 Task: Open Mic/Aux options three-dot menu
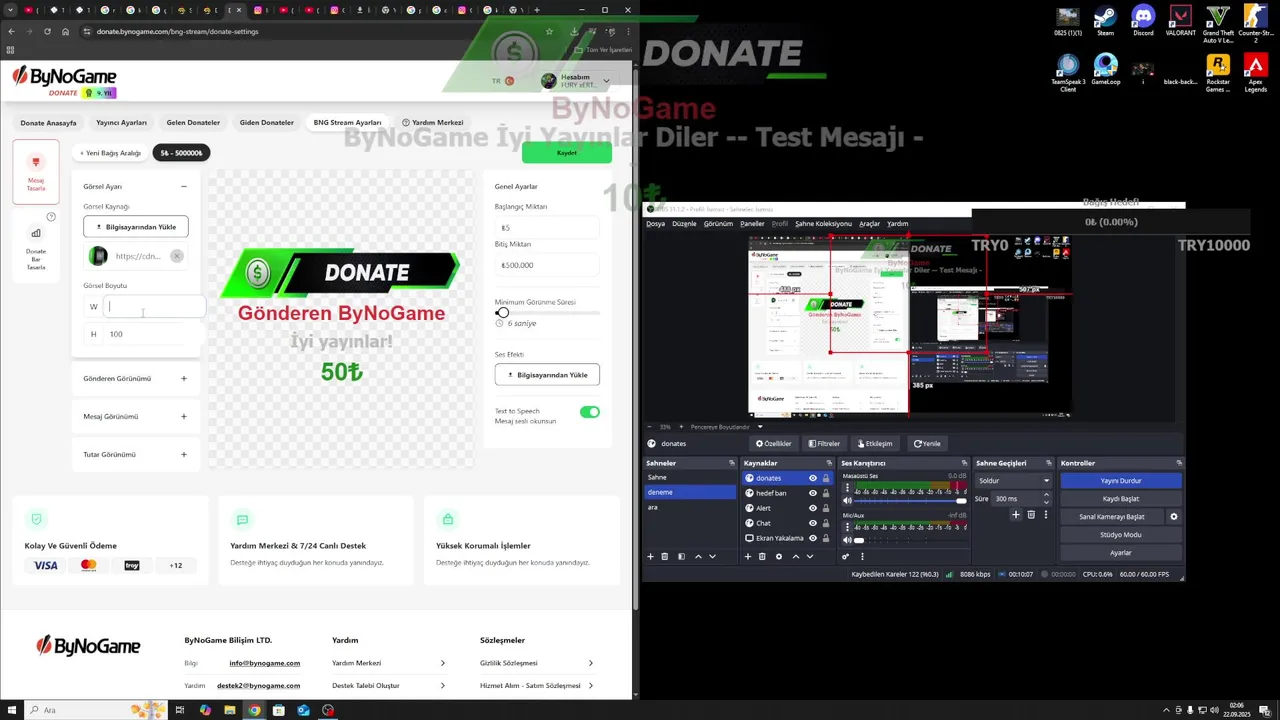pos(848,527)
